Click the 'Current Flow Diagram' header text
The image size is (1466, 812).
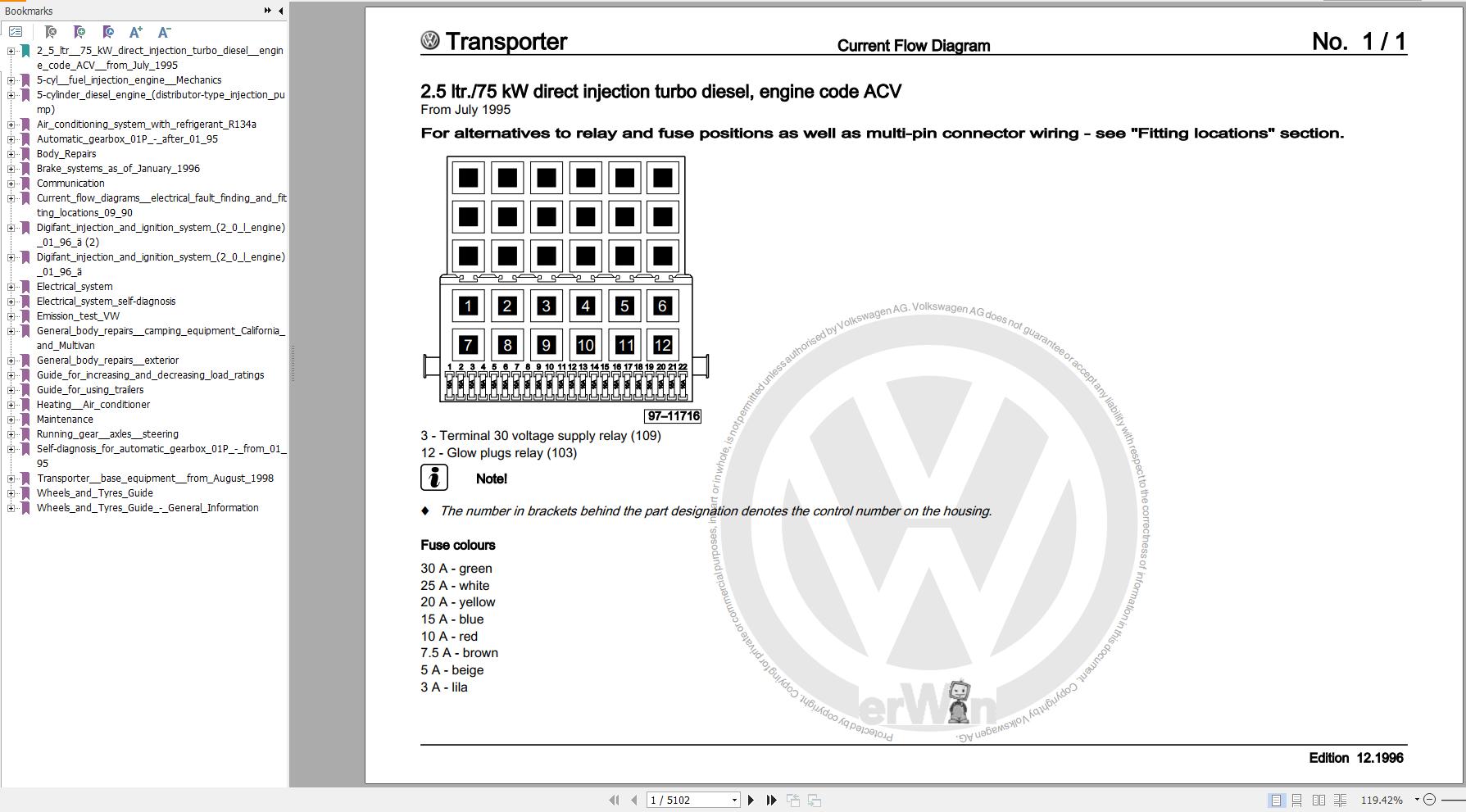(914, 46)
